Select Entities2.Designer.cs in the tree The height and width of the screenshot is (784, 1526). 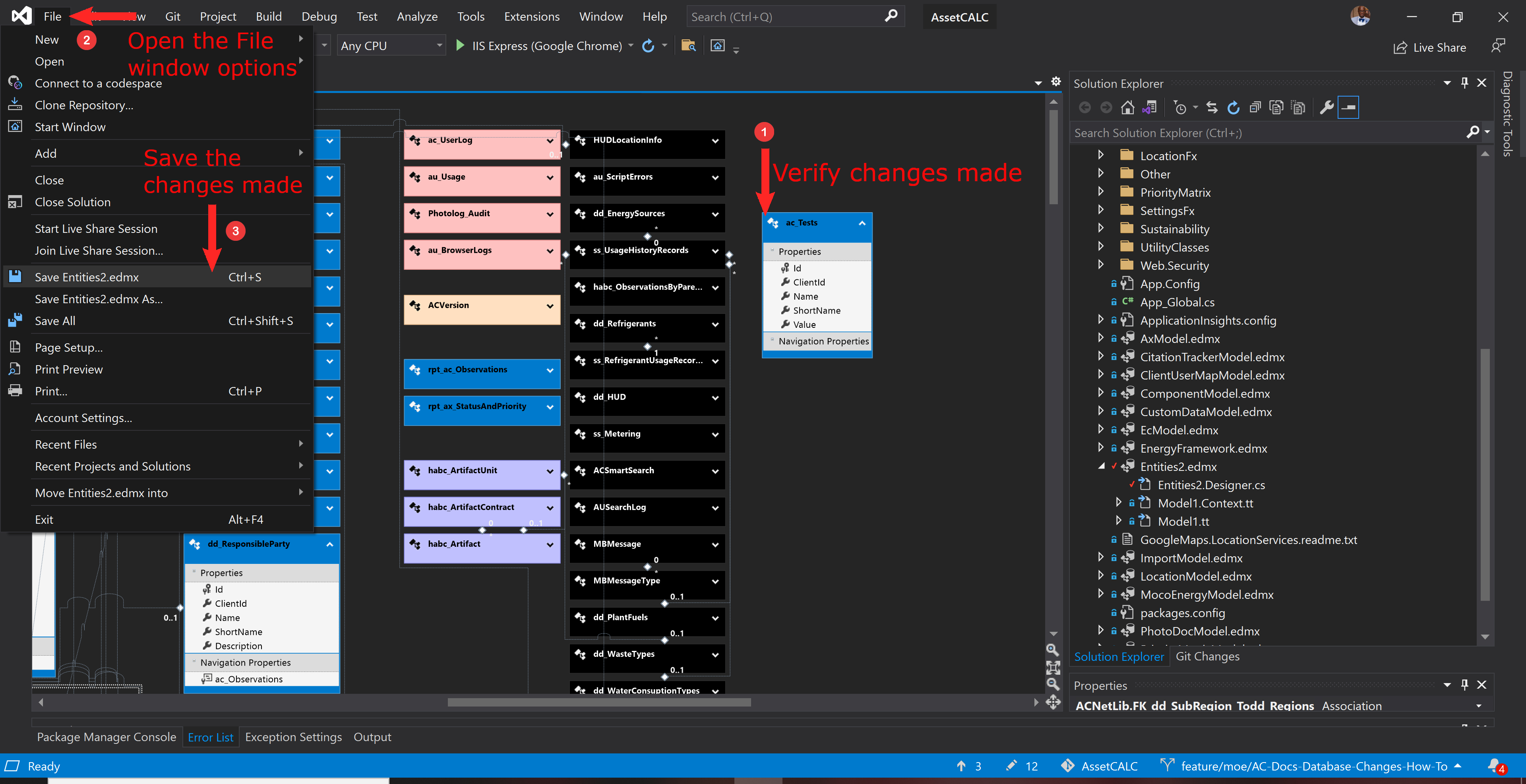pos(1211,485)
